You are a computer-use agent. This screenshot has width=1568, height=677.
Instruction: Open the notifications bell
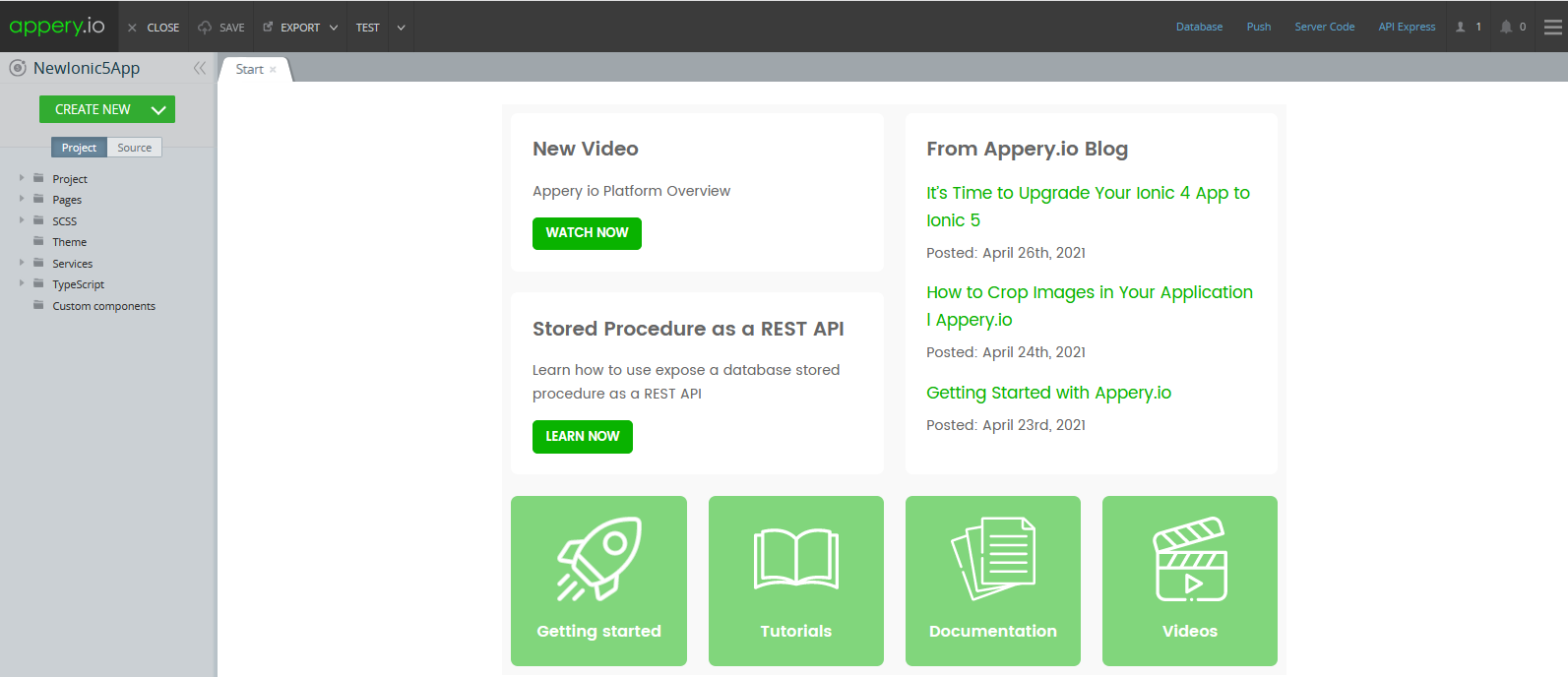(1506, 27)
